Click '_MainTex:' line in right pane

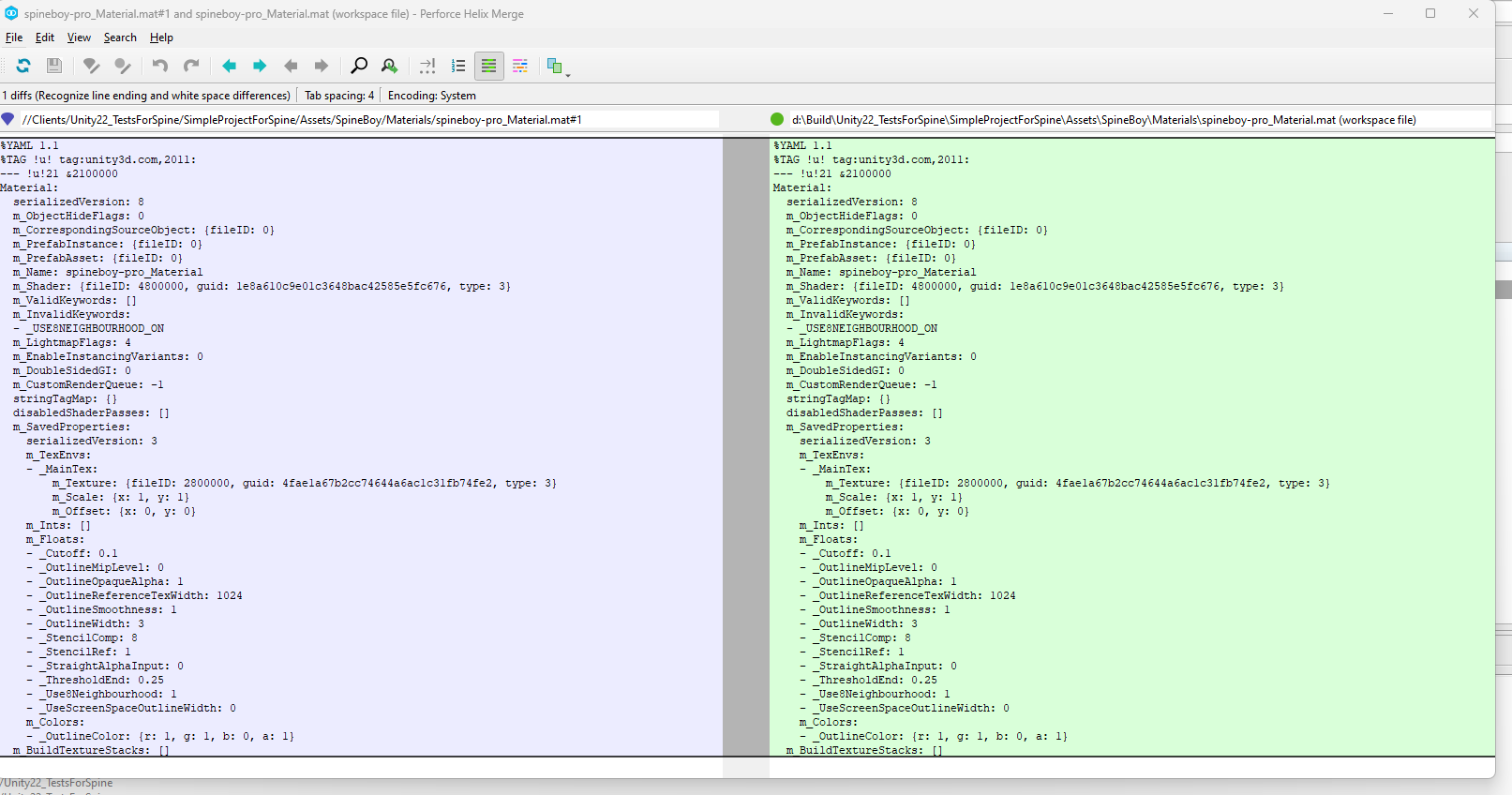(842, 469)
